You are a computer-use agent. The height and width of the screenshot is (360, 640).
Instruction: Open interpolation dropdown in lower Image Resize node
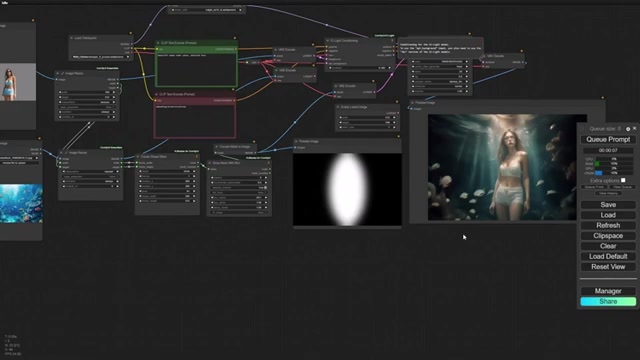coord(91,172)
